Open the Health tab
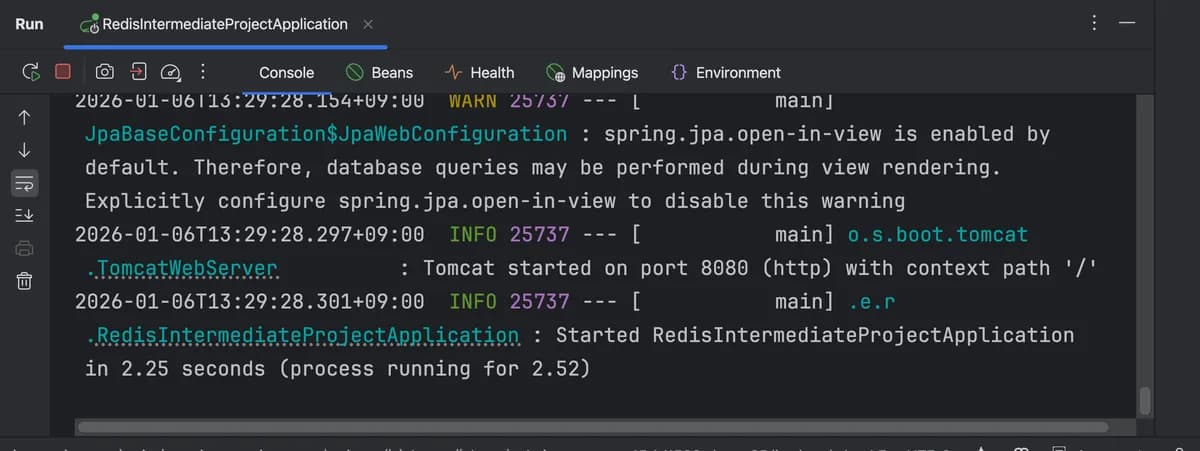Viewport: 1200px width, 451px height. [479, 72]
